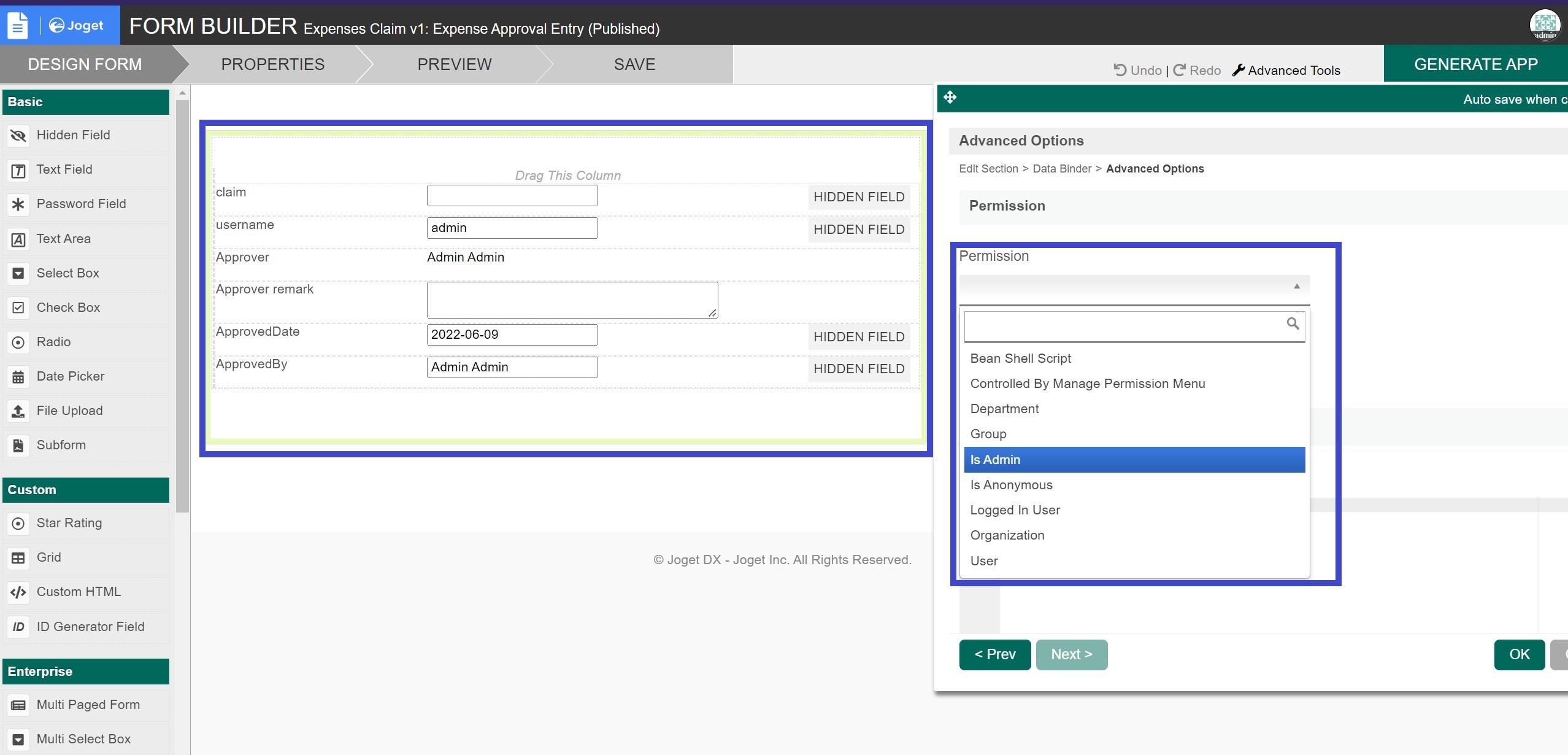This screenshot has width=1568, height=755.
Task: Click the move handle on the properties panel
Action: [x=950, y=98]
